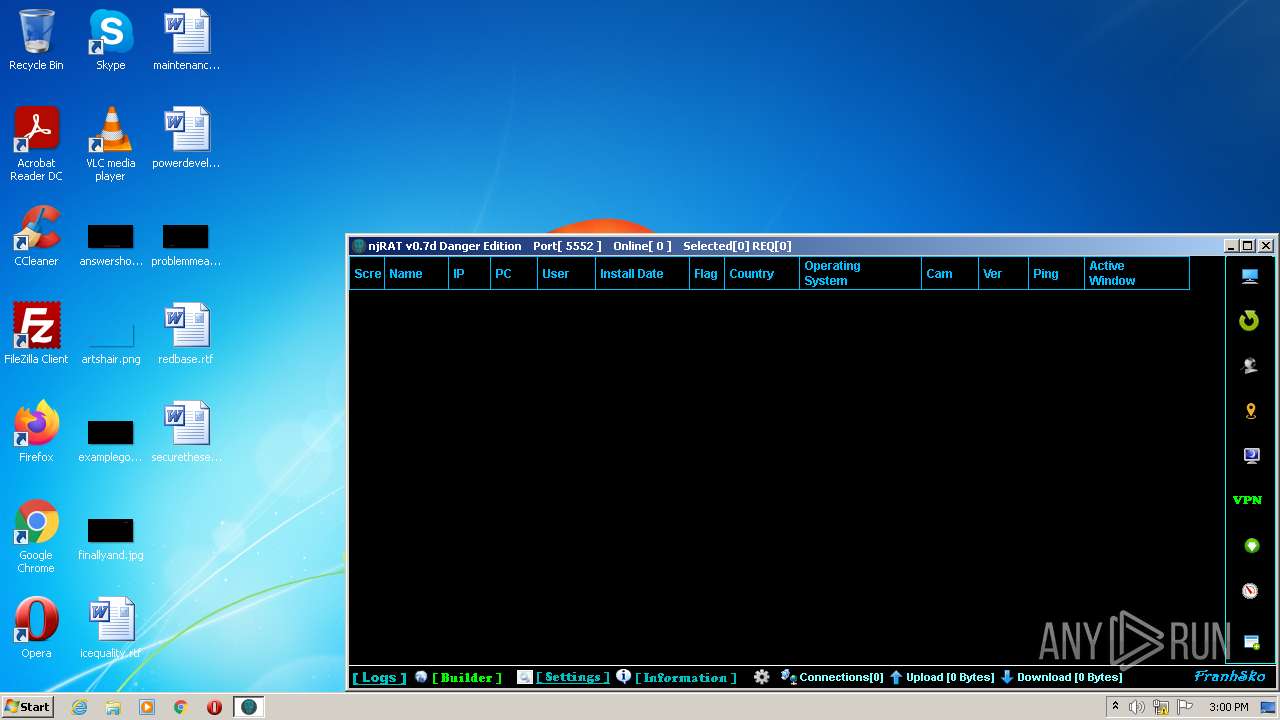The image size is (1280, 720).
Task: Click the Scre column header
Action: tap(367, 273)
